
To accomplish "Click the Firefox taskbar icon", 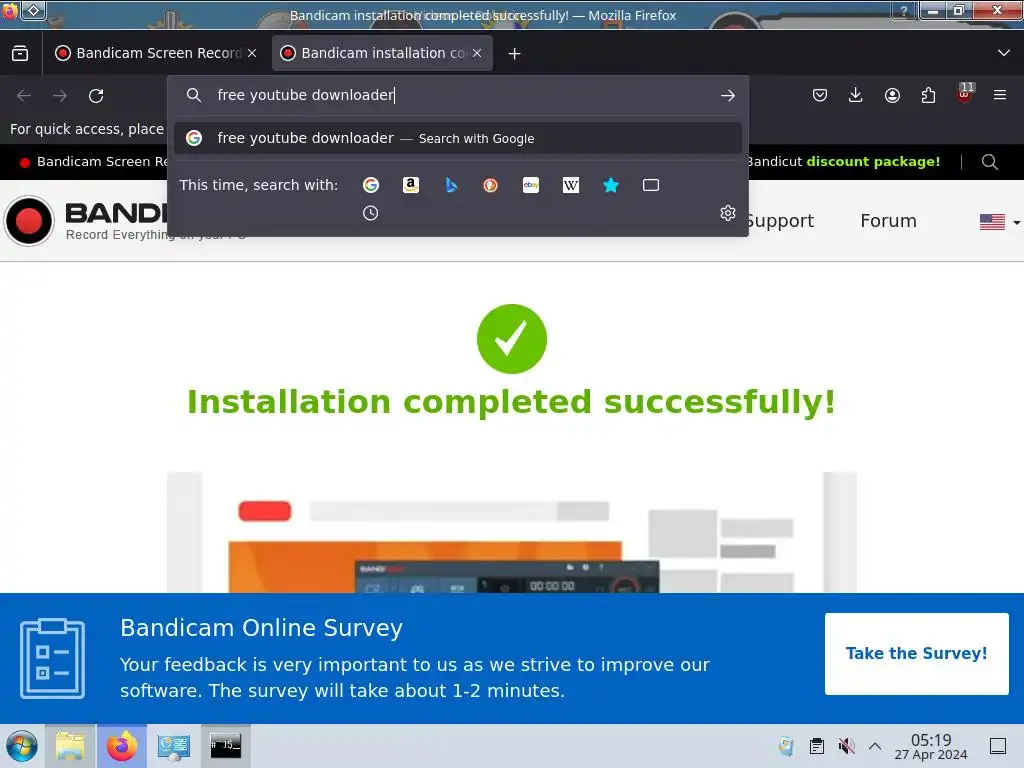I will [121, 746].
